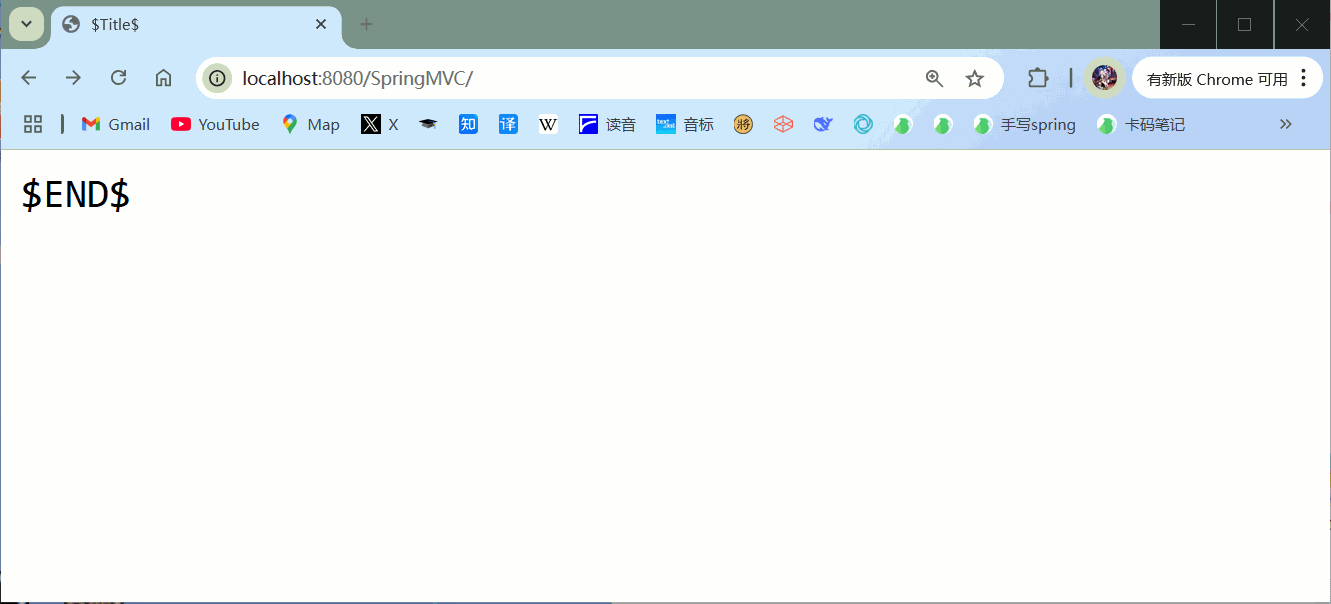Viewport: 1331px width, 604px height.
Task: Open the blue 知 Zhihu bookmark
Action: [468, 124]
